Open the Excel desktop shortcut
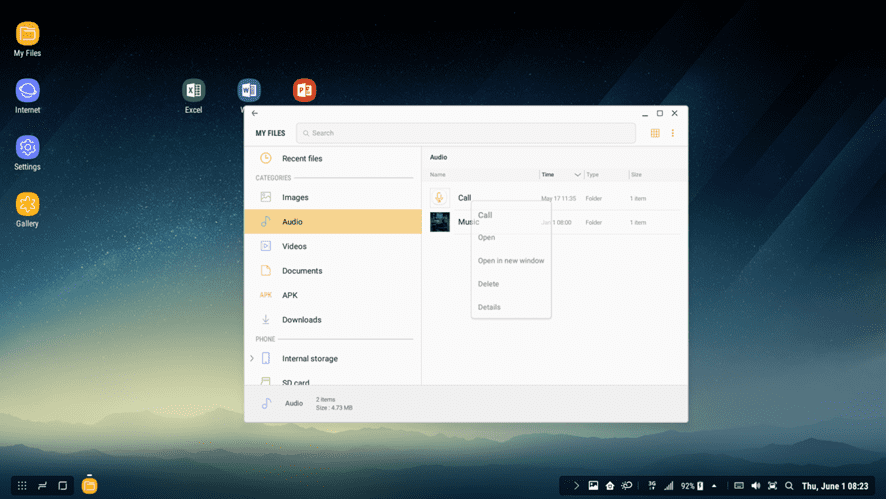This screenshot has width=889, height=499. (193, 90)
